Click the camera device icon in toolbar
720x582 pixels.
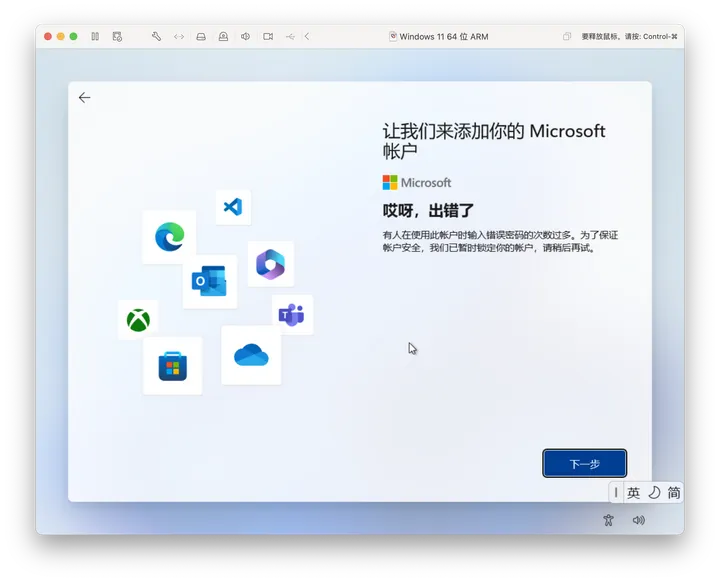[268, 36]
